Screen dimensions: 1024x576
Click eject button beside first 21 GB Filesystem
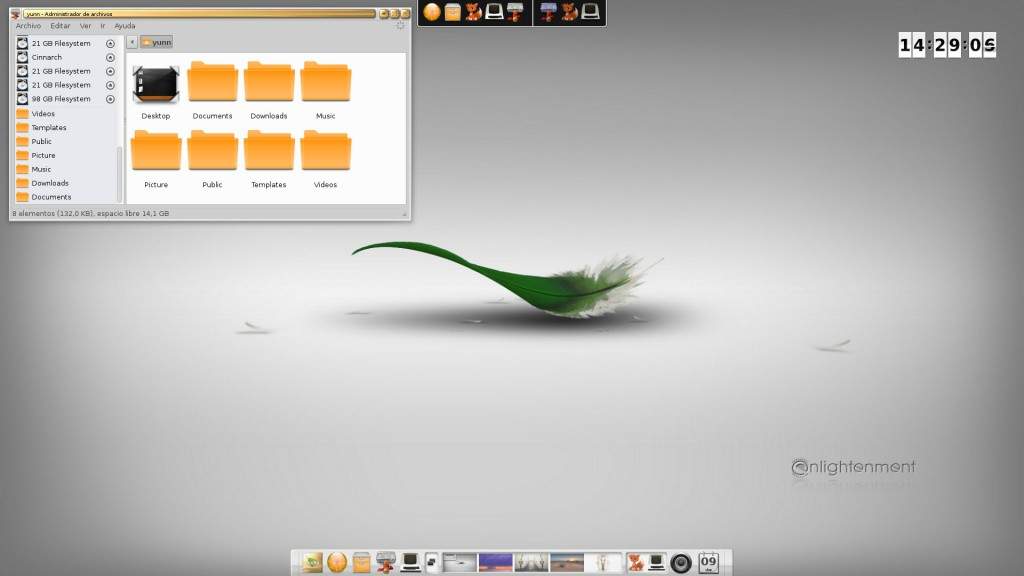click(x=110, y=44)
